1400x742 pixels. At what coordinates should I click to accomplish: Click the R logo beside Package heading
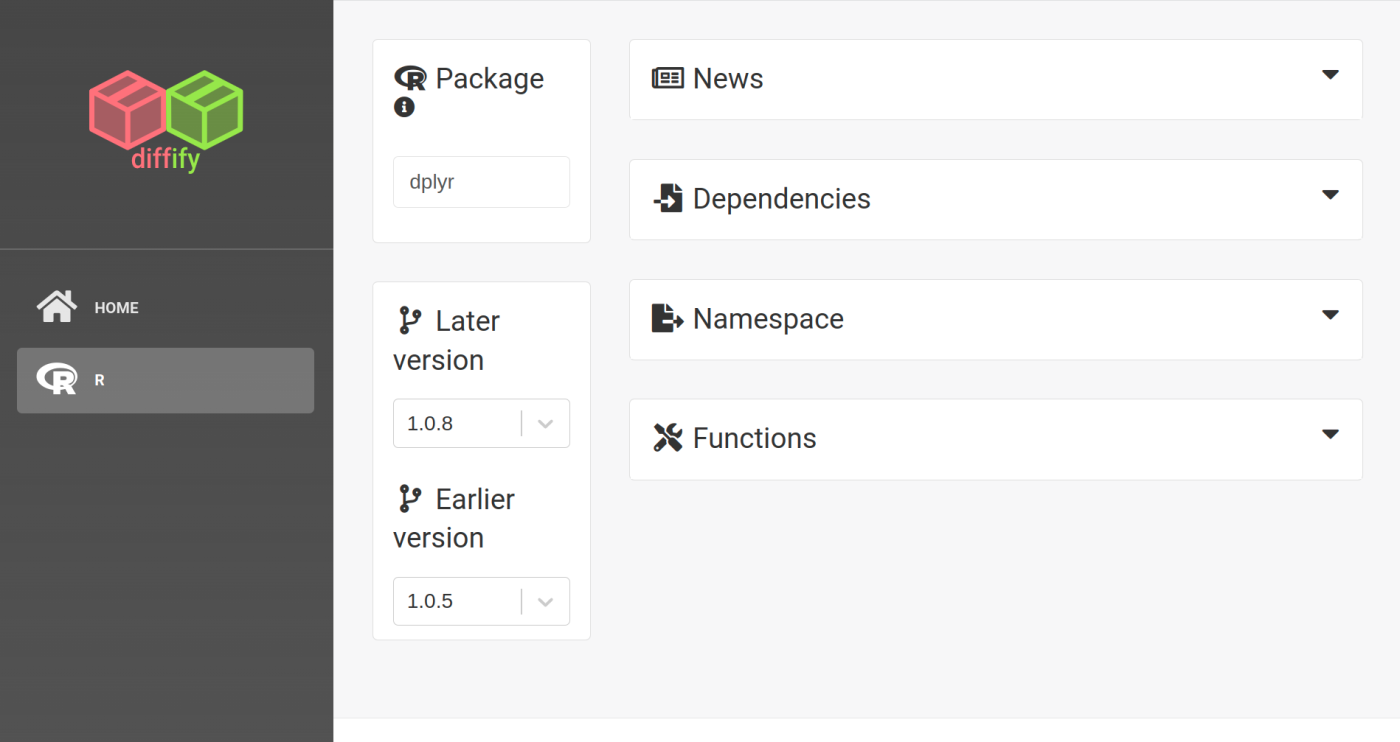[x=410, y=78]
